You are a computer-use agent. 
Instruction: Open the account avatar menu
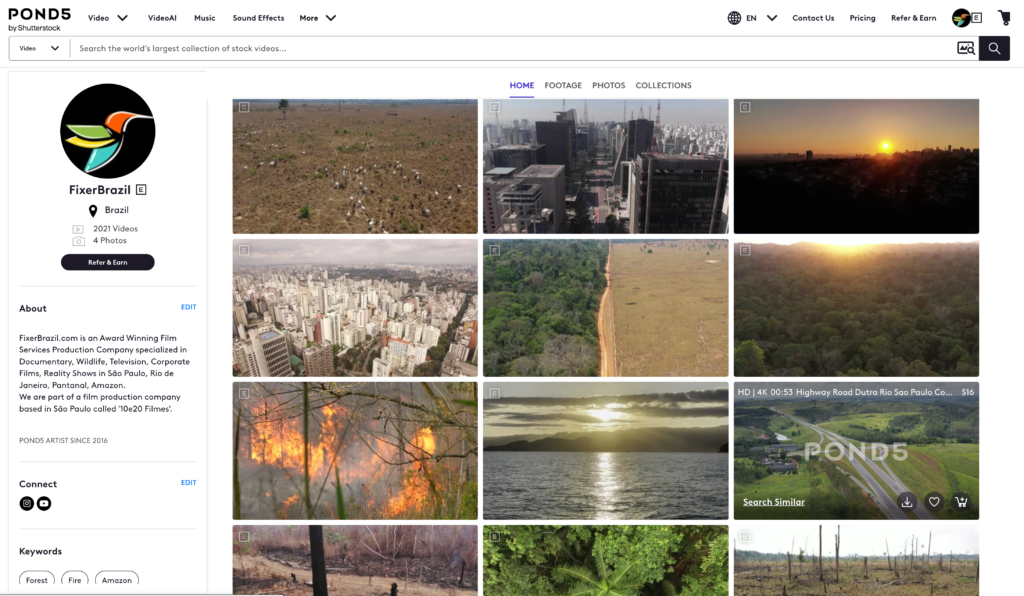tap(961, 18)
